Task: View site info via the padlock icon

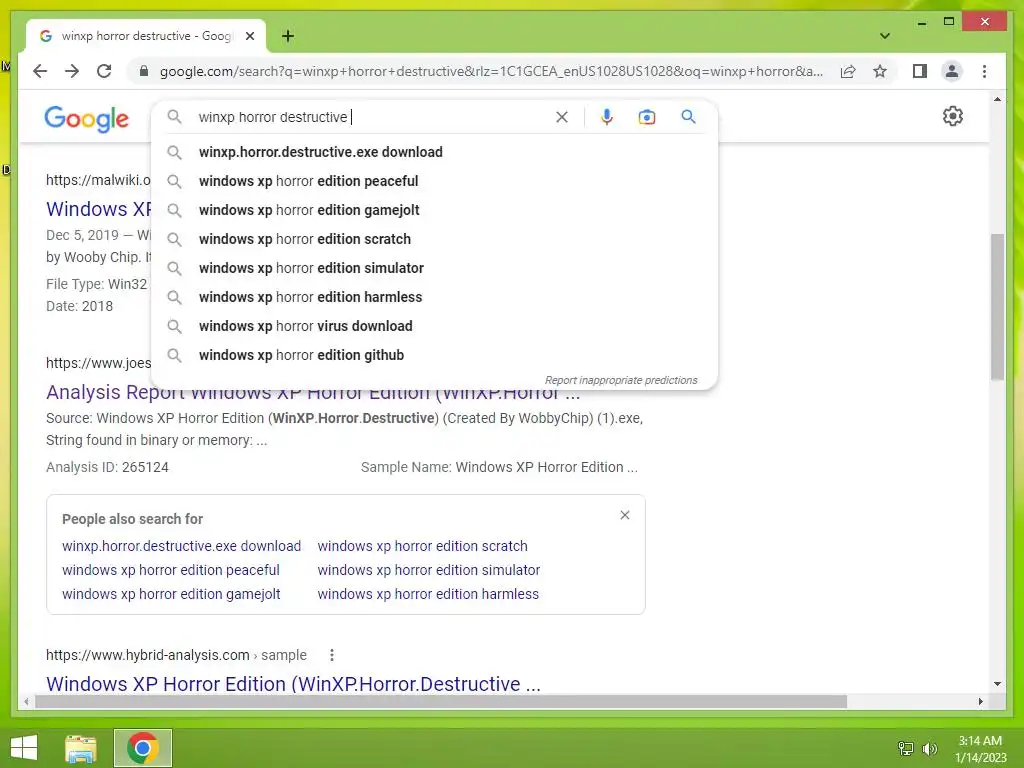Action: pos(144,71)
